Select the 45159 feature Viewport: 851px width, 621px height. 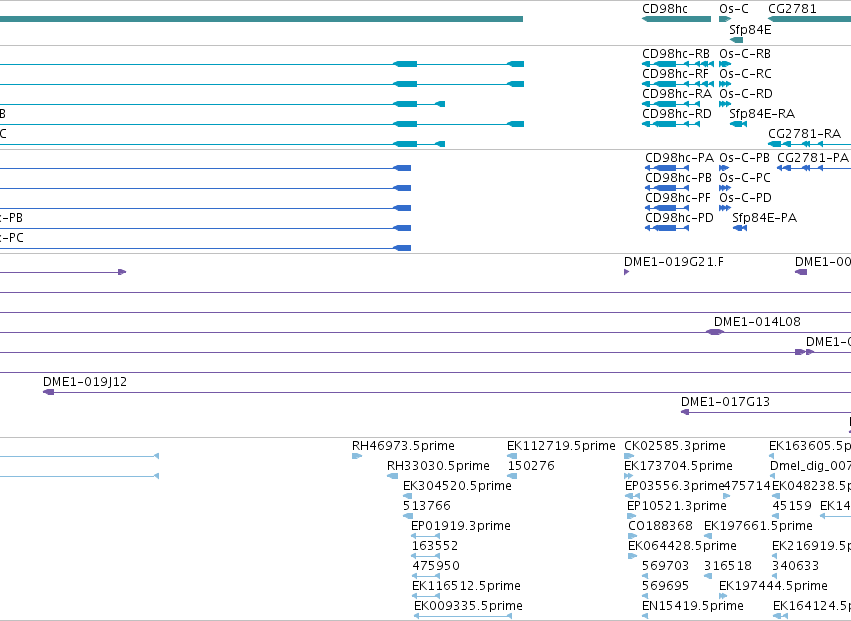pyautogui.click(x=776, y=516)
